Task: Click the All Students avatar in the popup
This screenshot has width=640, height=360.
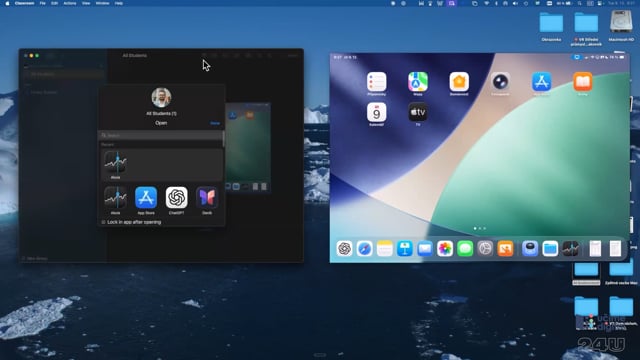Action: pos(161,97)
